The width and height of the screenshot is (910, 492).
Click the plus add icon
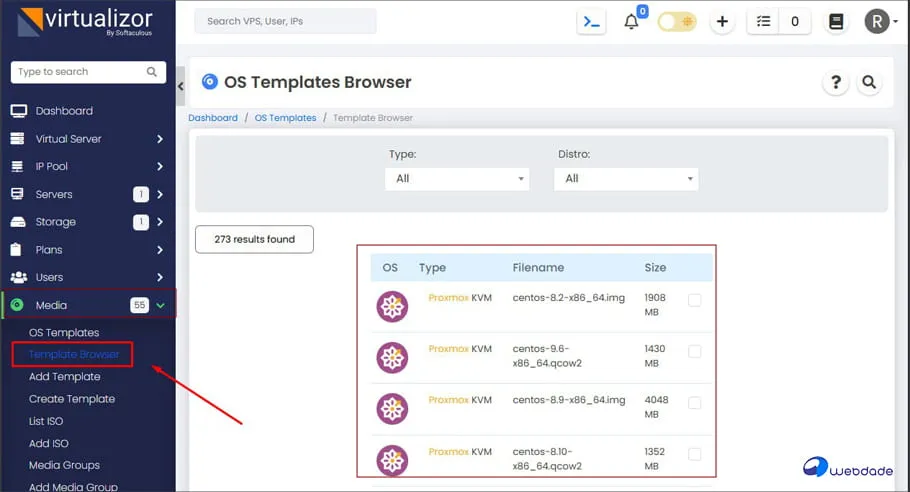click(722, 21)
